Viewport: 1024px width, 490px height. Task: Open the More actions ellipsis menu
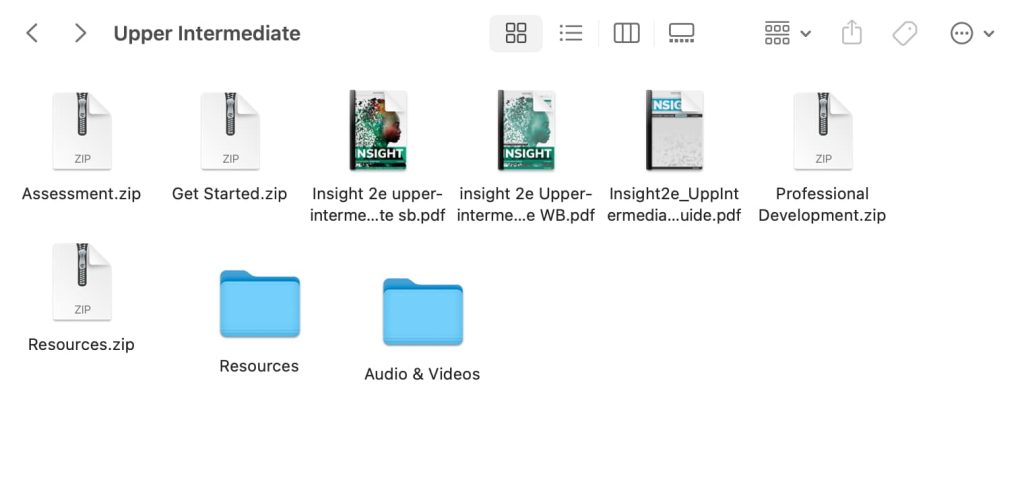[x=971, y=33]
